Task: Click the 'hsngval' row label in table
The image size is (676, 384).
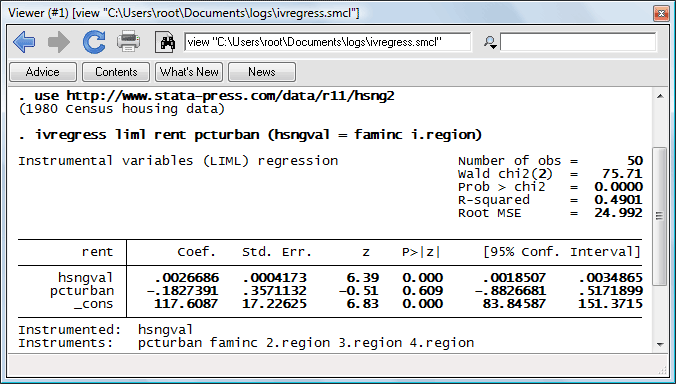Action: 85,278
